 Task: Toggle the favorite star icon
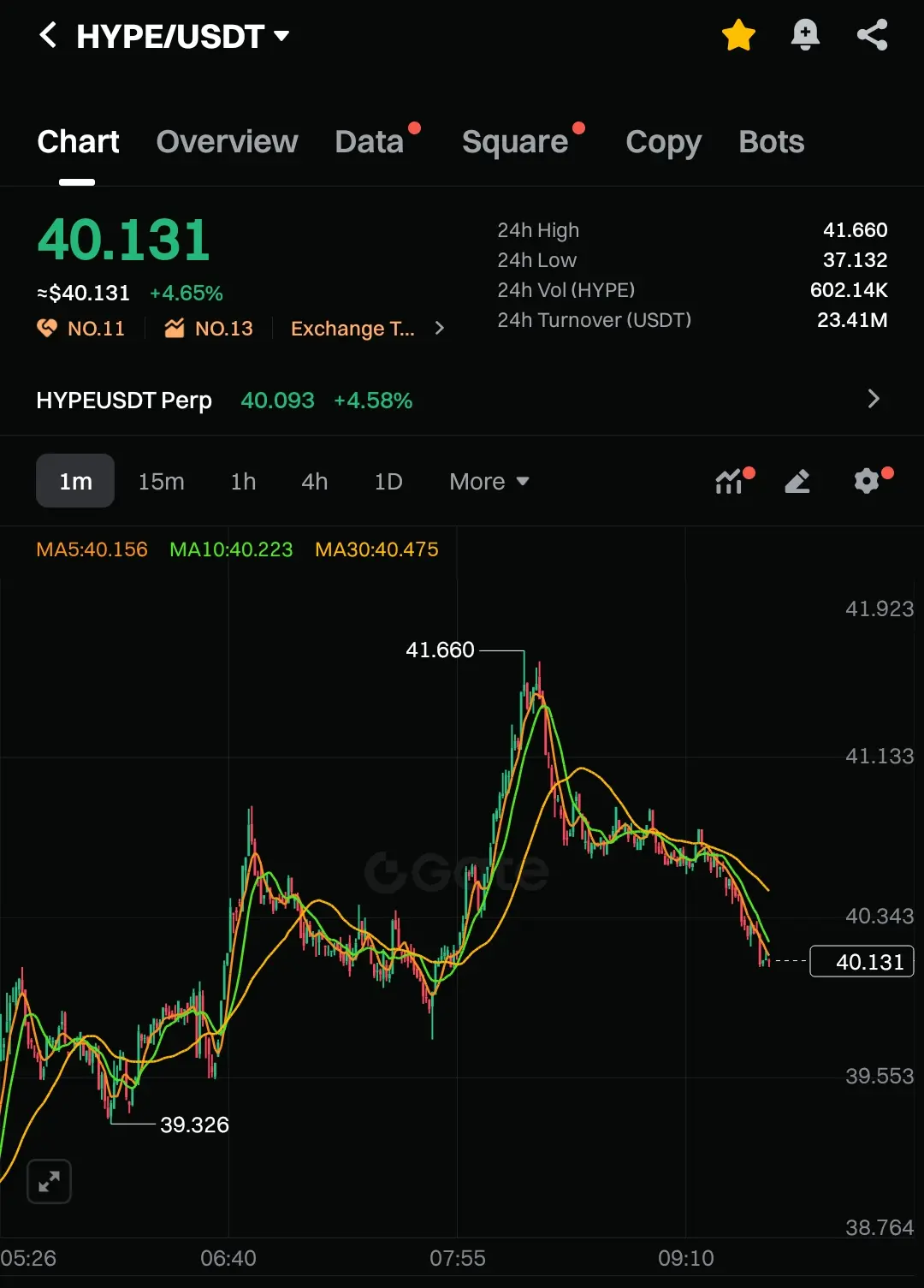point(738,35)
